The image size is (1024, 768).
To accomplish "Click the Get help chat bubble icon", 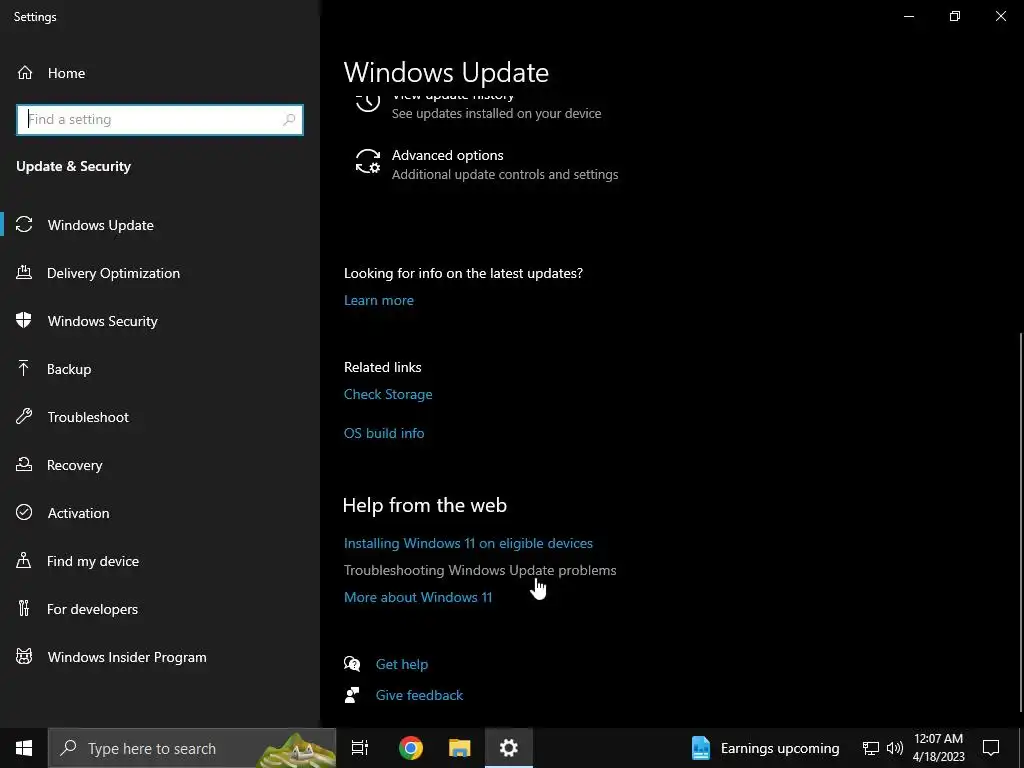I will [x=352, y=664].
